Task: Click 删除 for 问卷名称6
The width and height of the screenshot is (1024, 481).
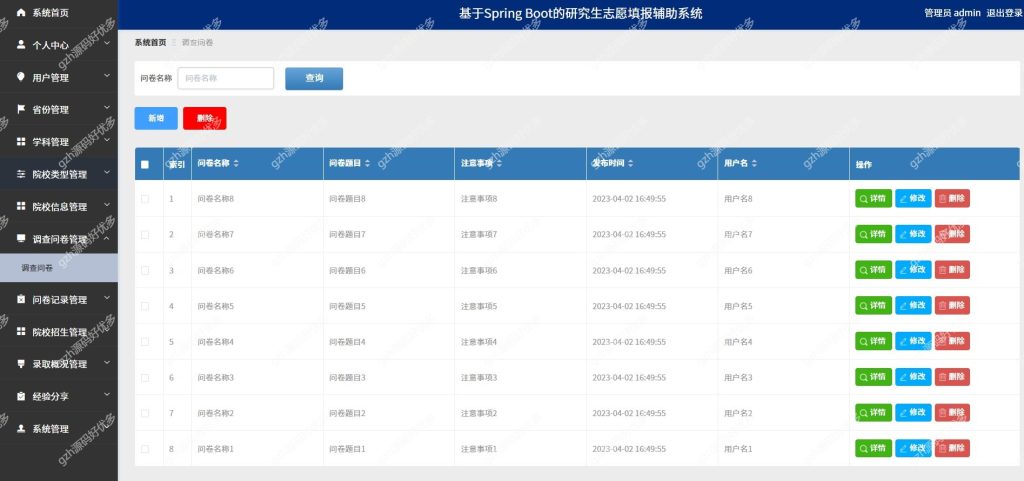Action: 952,270
